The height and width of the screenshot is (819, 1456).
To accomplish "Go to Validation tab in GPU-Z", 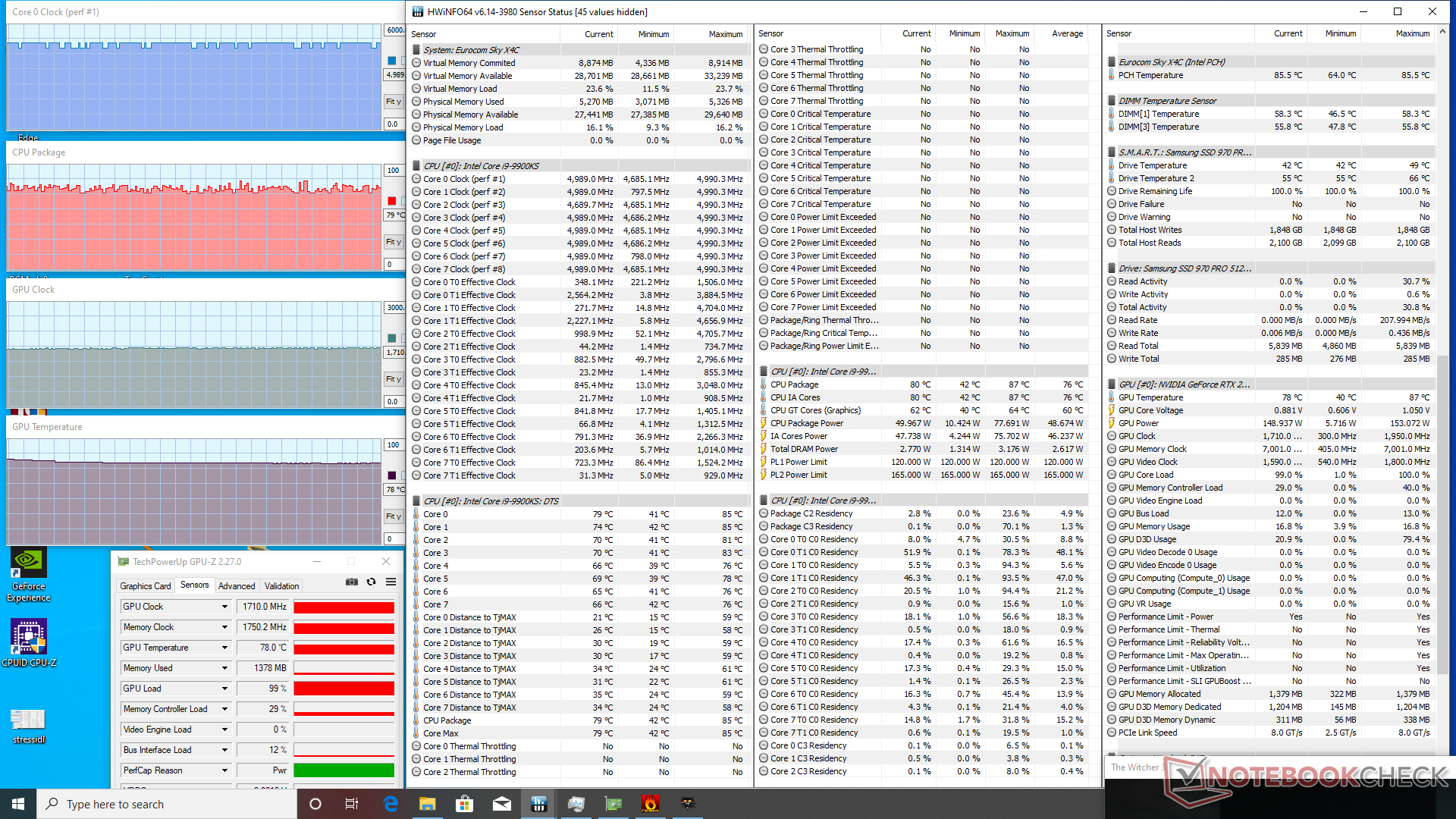I will (x=281, y=586).
